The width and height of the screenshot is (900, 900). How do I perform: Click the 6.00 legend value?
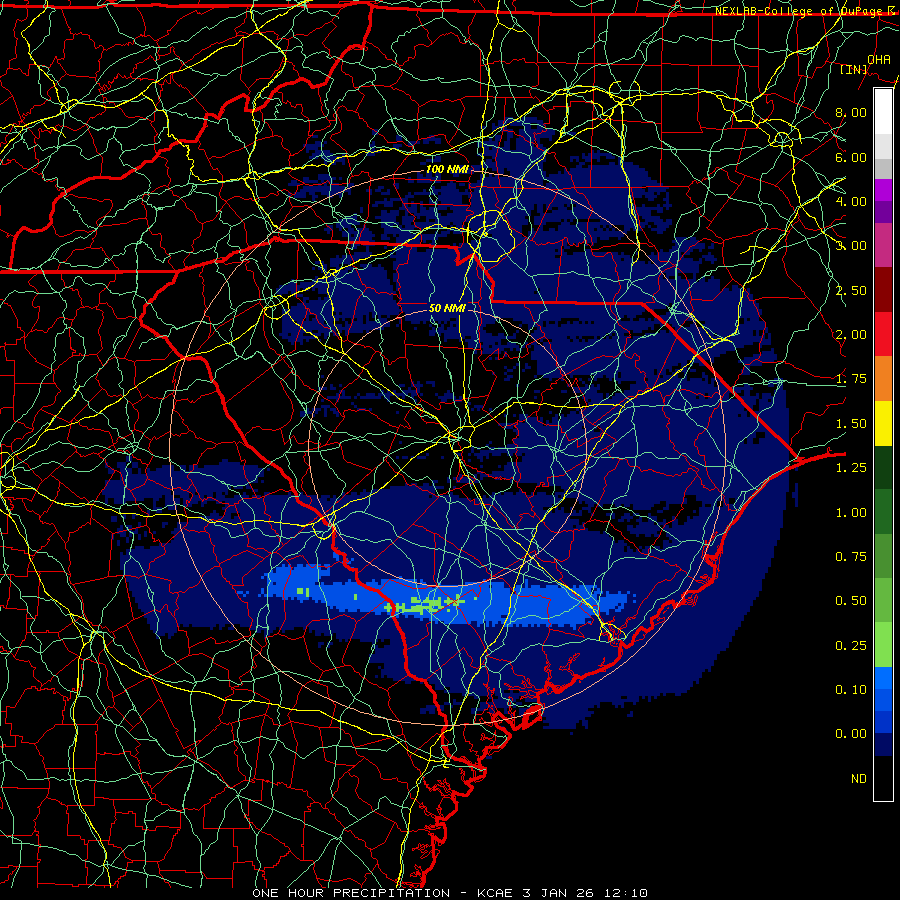pos(851,157)
